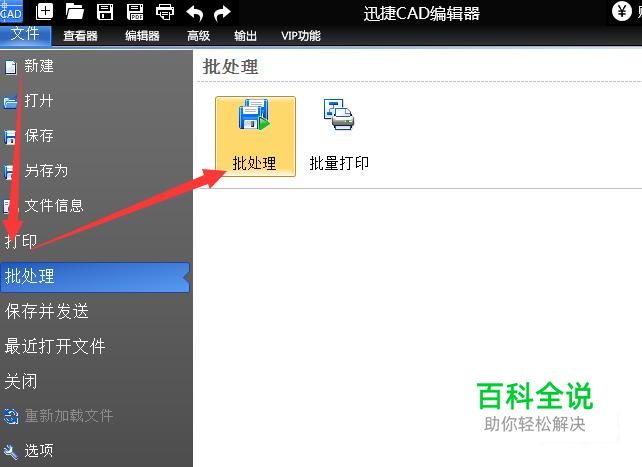Choose 新建 in the file menu

39,66
